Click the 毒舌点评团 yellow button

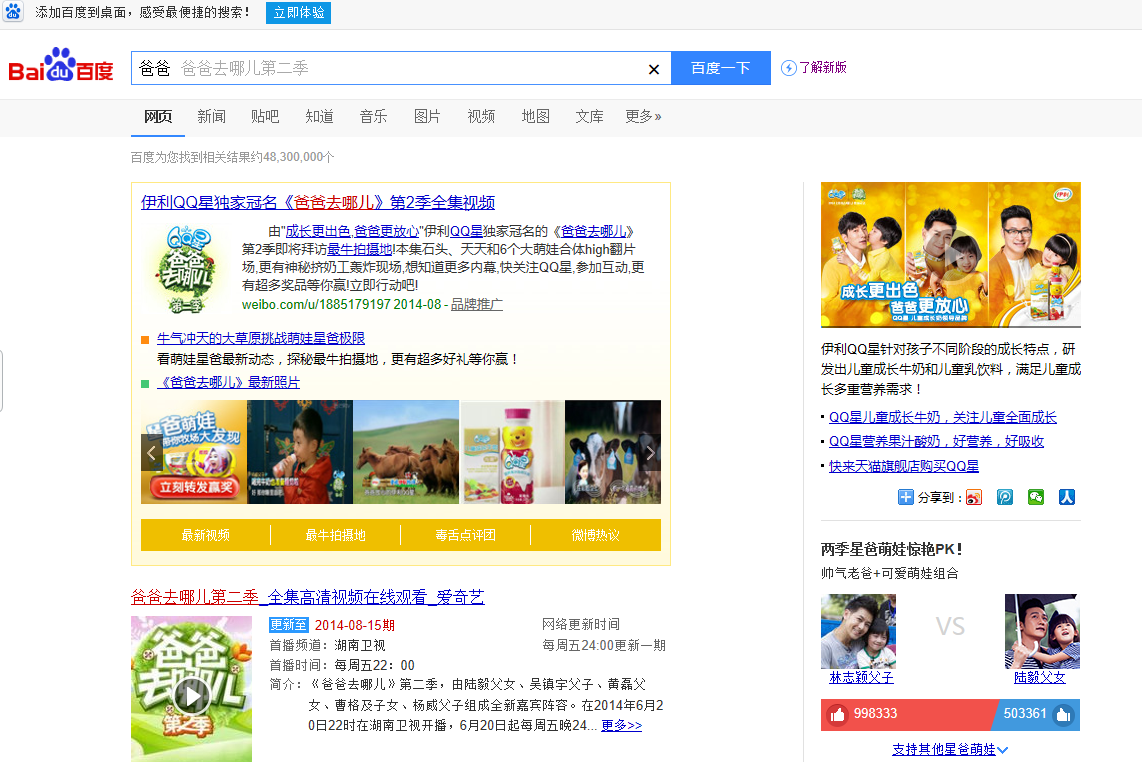point(465,535)
